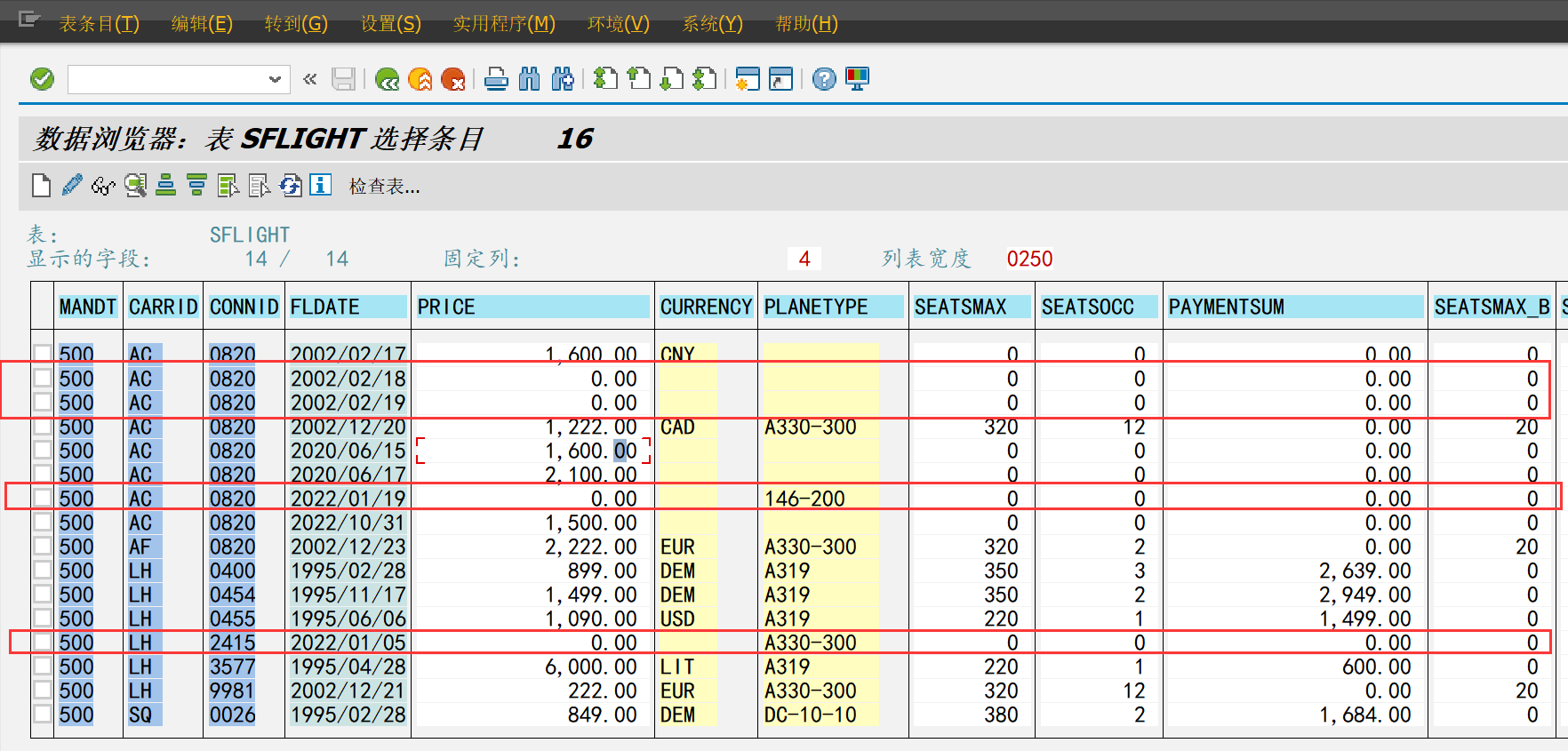Click the Sort Descending icon
Screen dimensions: 1568x751
tap(197, 185)
